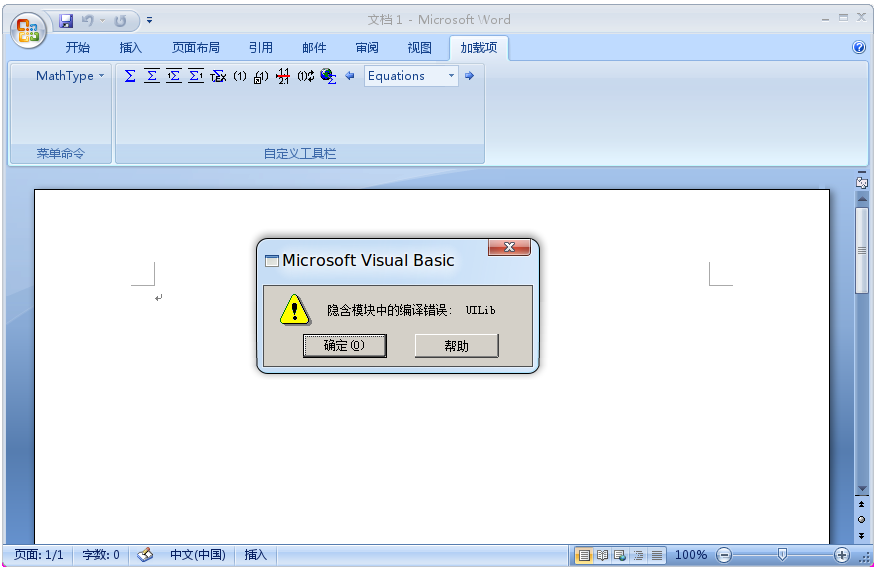Image resolution: width=876 pixels, height=568 pixels.
Task: Open MathType web globe icon
Action: coord(328,76)
